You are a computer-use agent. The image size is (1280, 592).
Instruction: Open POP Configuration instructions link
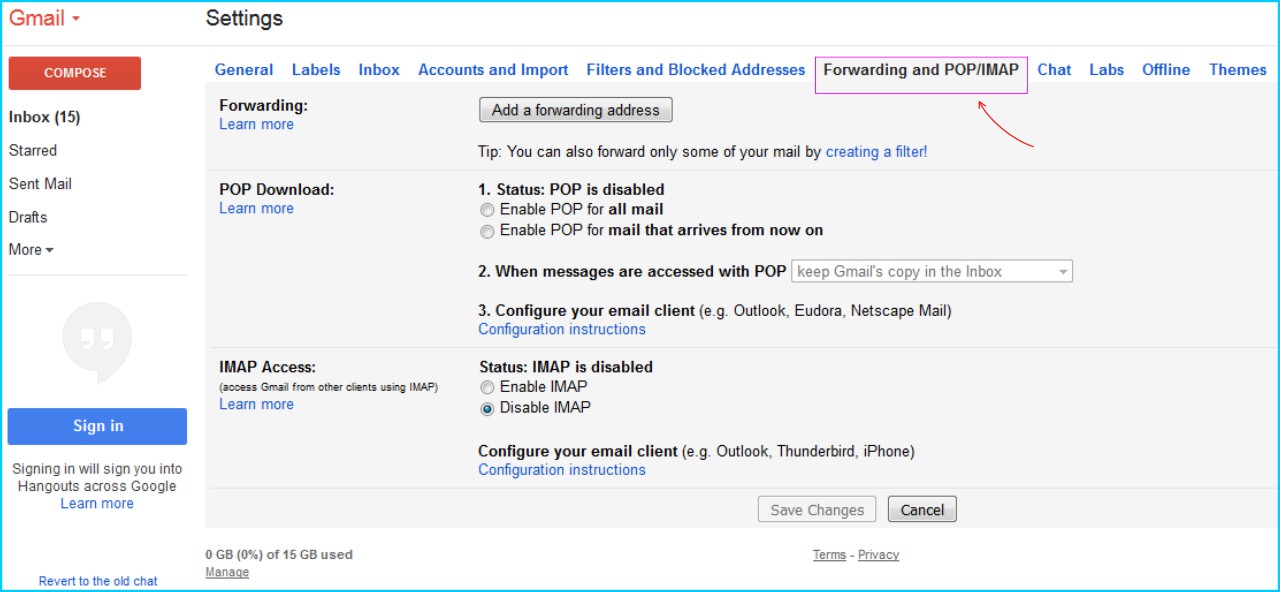click(562, 329)
